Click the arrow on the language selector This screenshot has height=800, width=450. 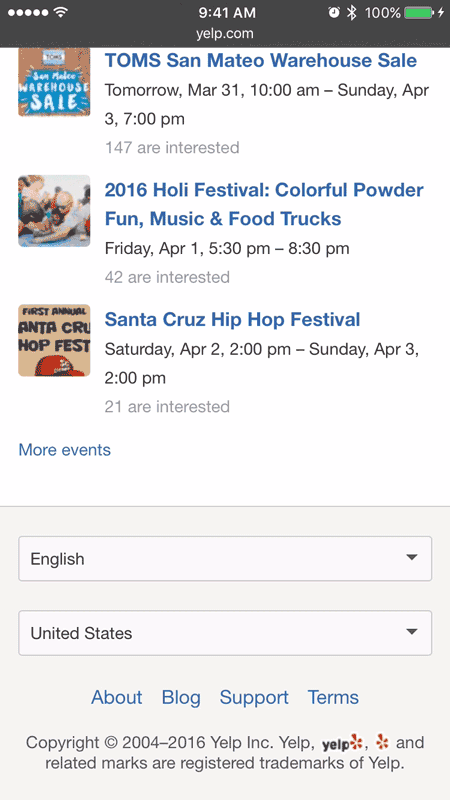click(x=412, y=558)
